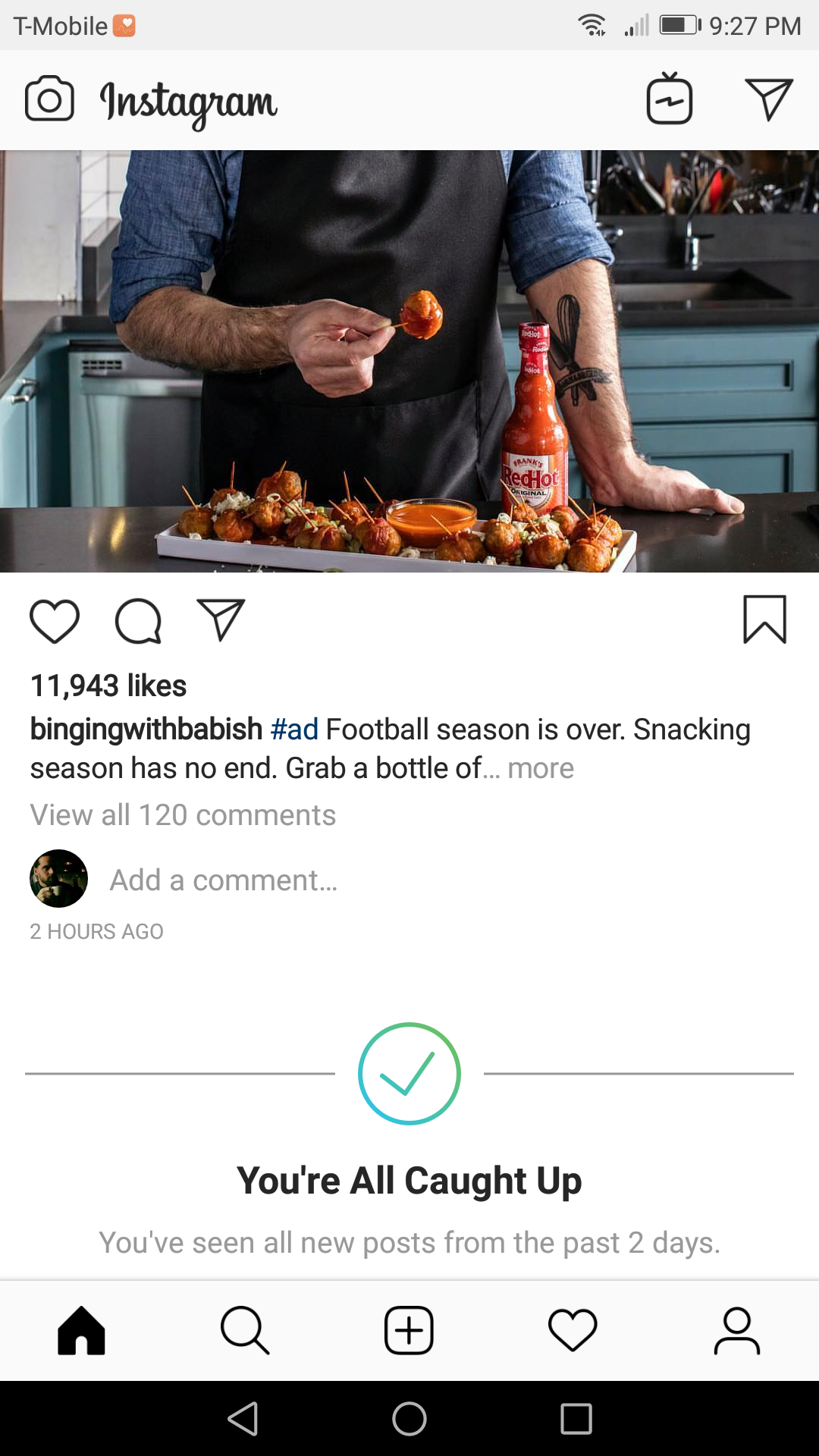This screenshot has height=1456, width=819.
Task: View all 120 comments
Action: point(183,815)
